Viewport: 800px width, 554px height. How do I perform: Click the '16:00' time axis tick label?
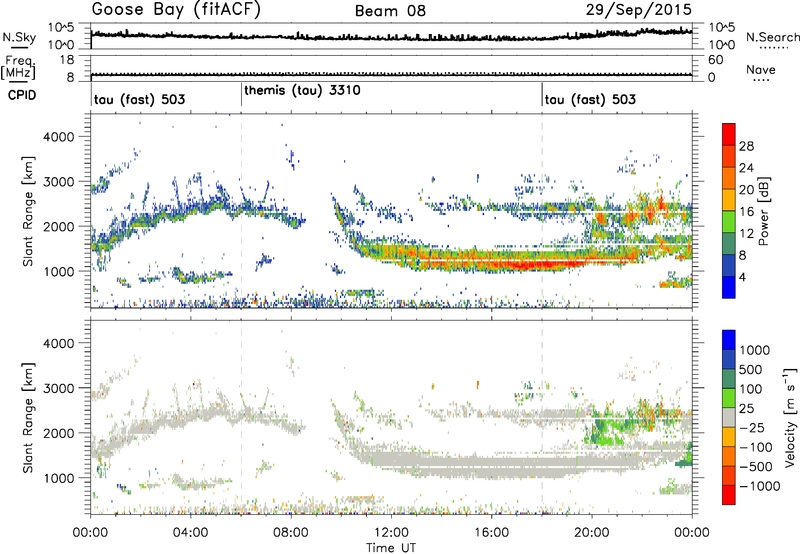click(491, 533)
